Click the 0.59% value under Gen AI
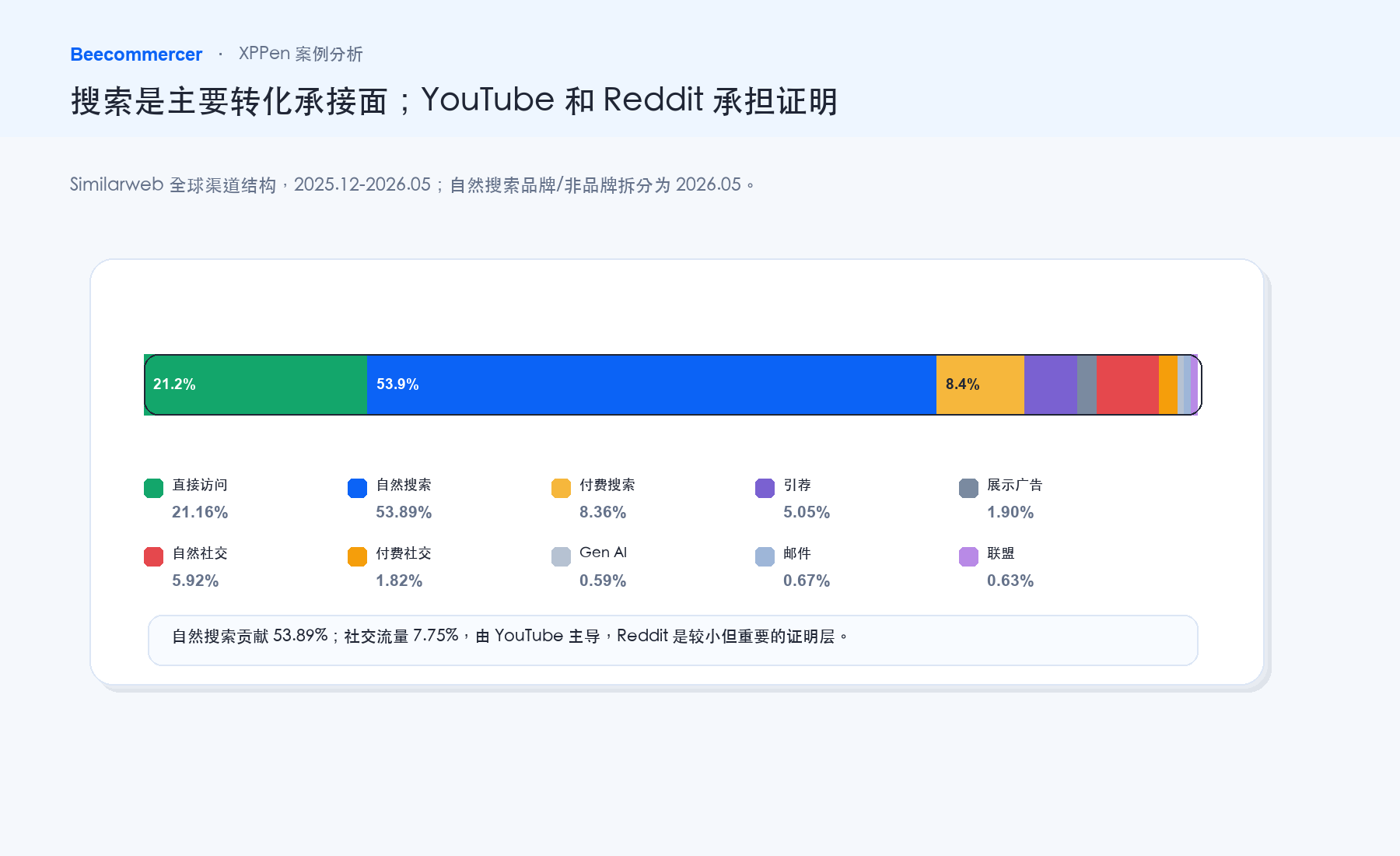Viewport: 1400px width, 856px height. 603,581
